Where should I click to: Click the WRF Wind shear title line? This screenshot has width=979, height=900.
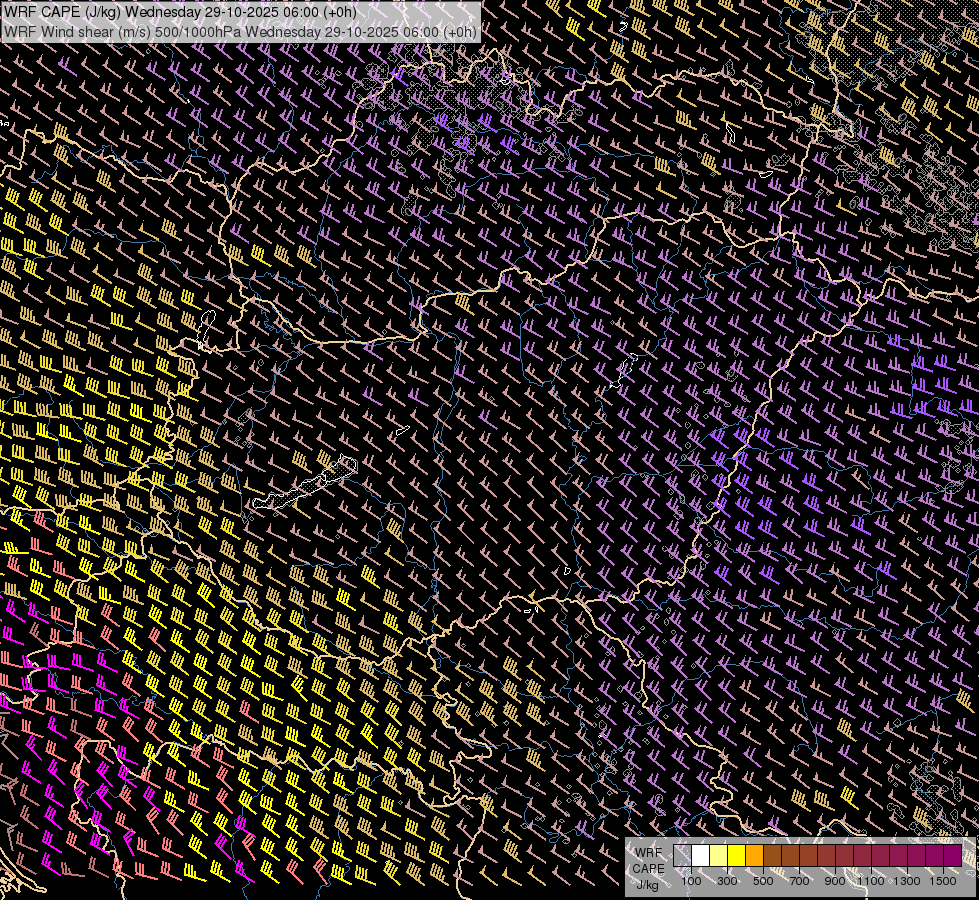tap(240, 31)
